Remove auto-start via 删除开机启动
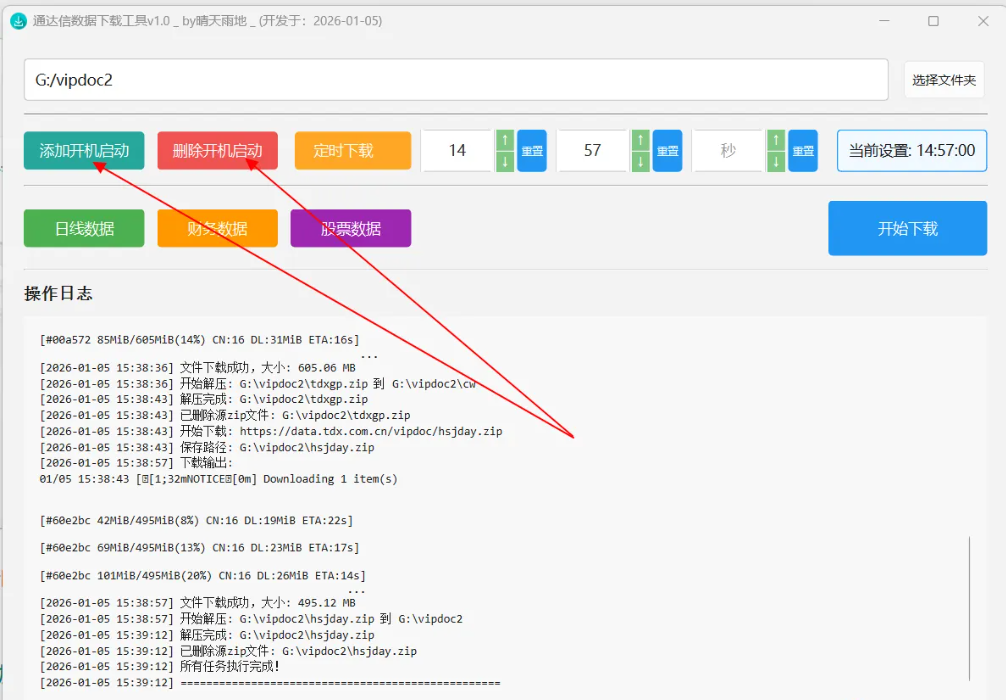 [217, 150]
